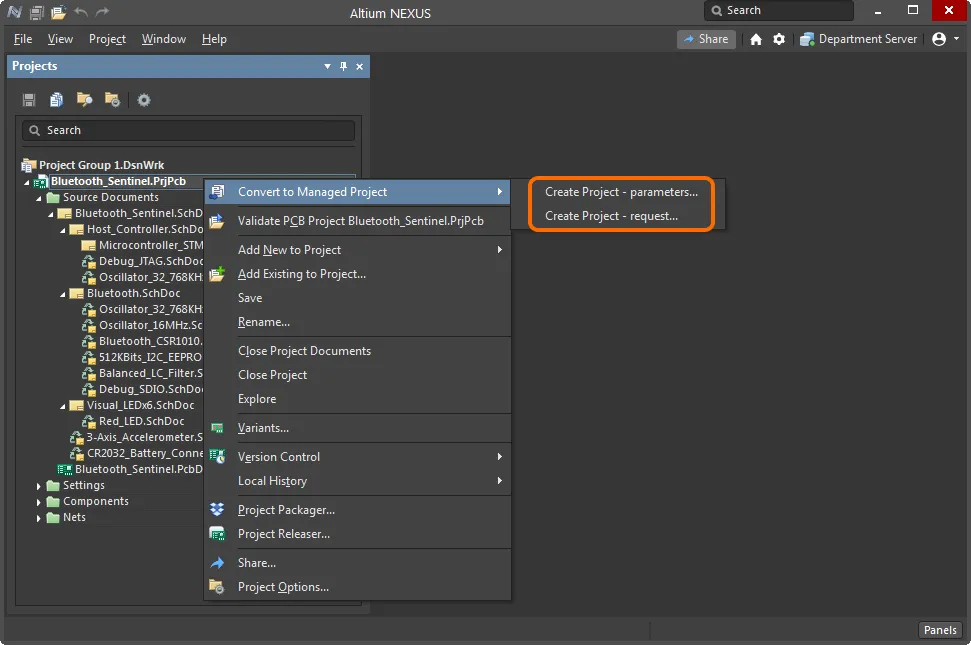The width and height of the screenshot is (971, 645).
Task: Collapse the Source Documents folder
Action: point(38,198)
